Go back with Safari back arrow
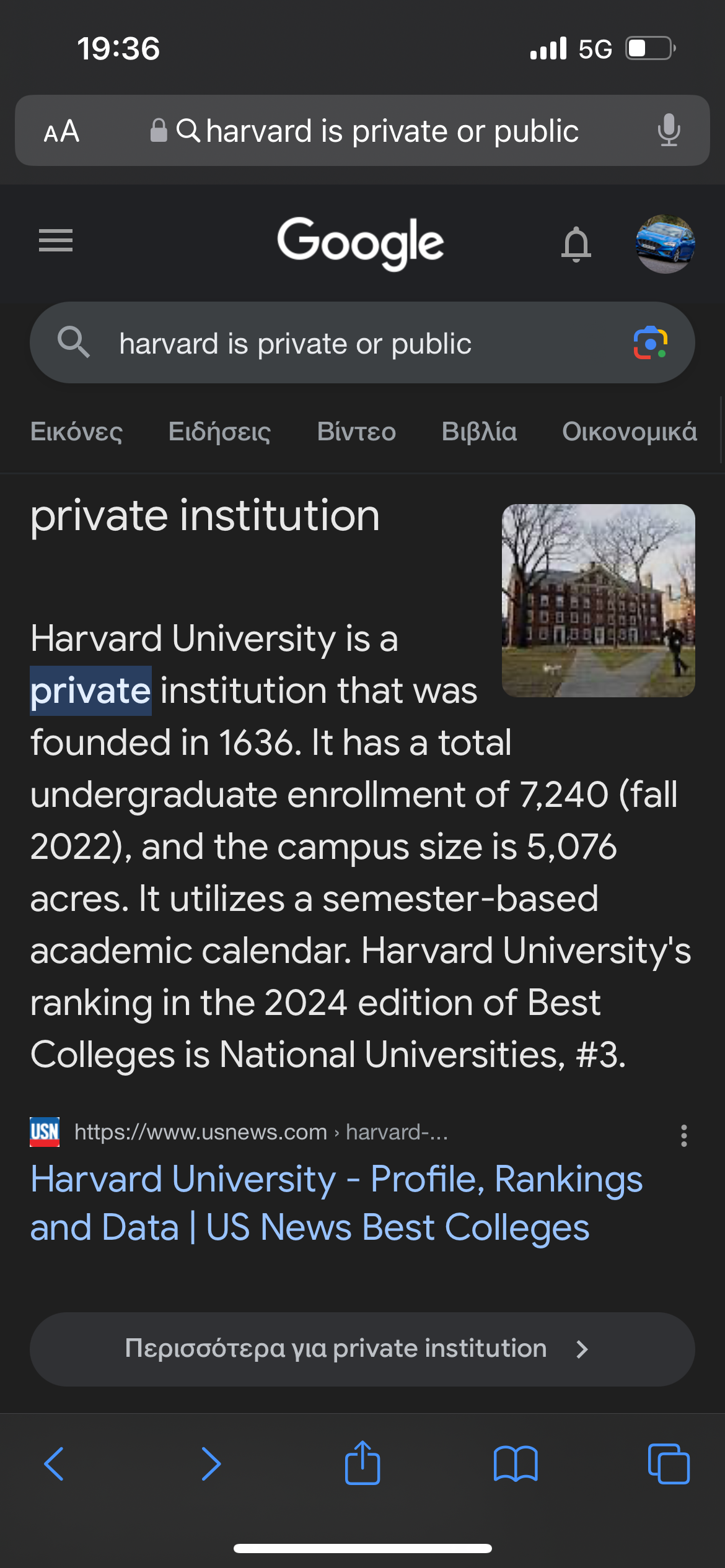 pyautogui.click(x=55, y=1464)
